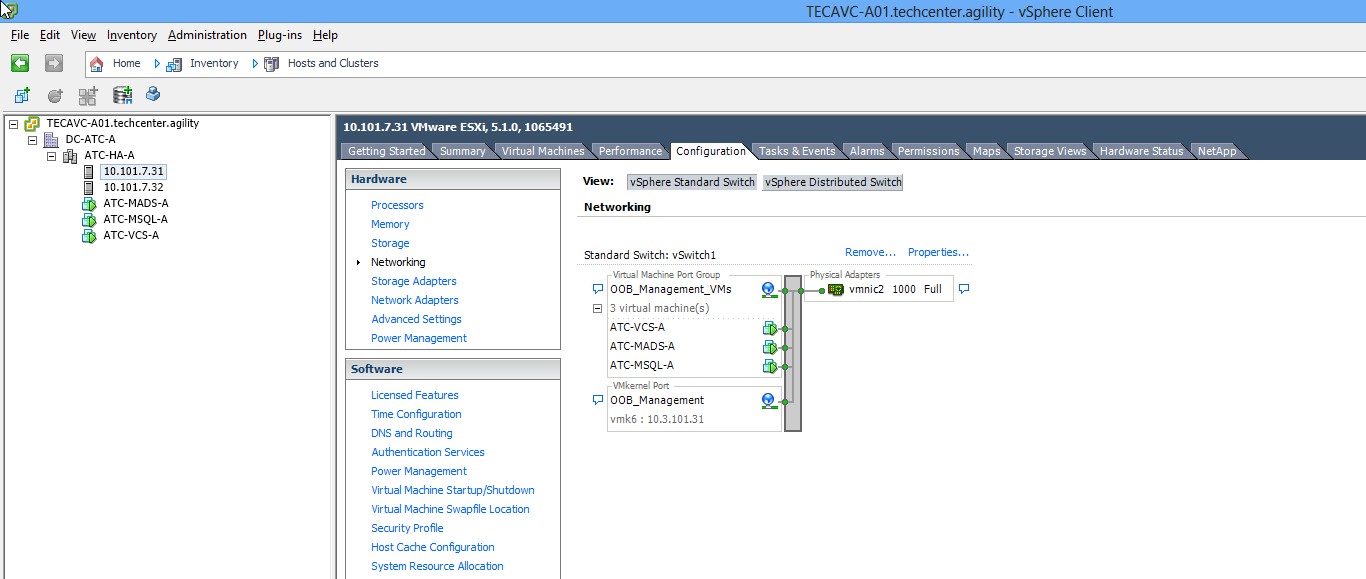Switch to vSphere Distributed Switch view
The image size is (1366, 579).
[x=832, y=182]
